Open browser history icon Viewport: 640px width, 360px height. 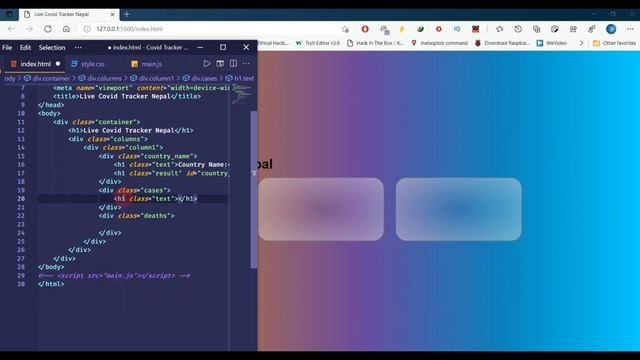point(518,29)
